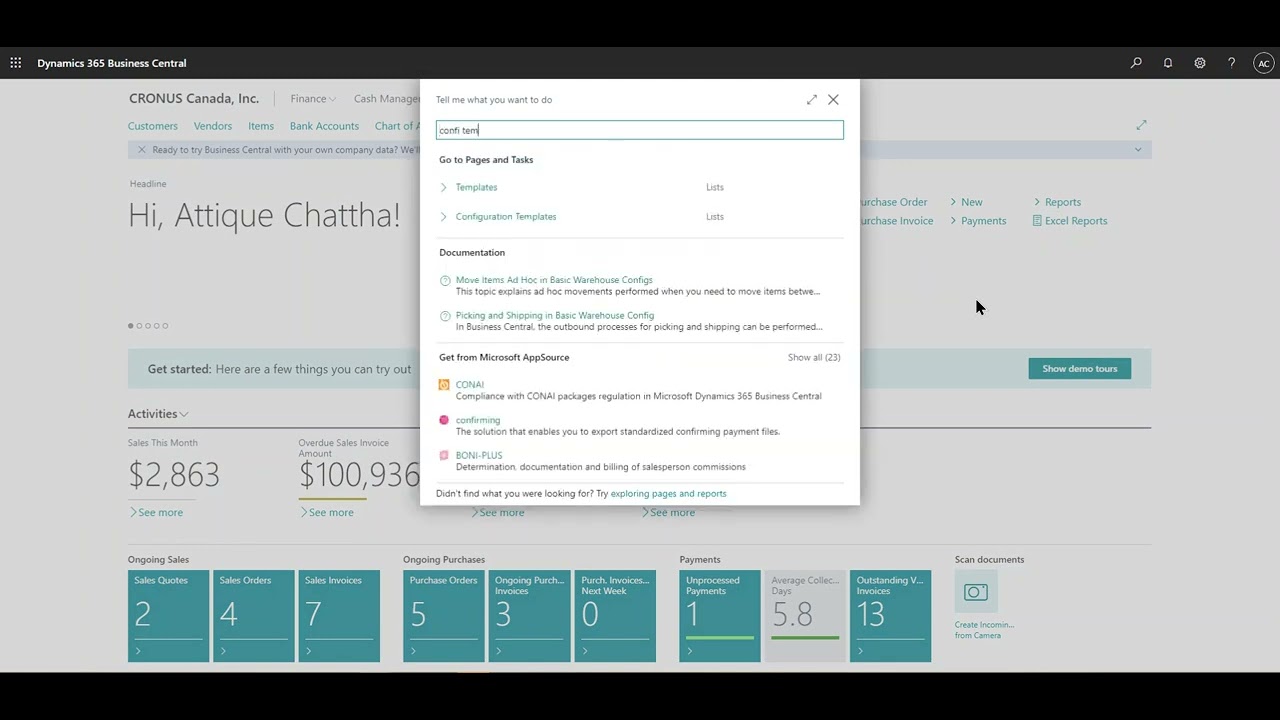This screenshot has width=1280, height=720.
Task: Open the notifications bell
Action: (1168, 63)
